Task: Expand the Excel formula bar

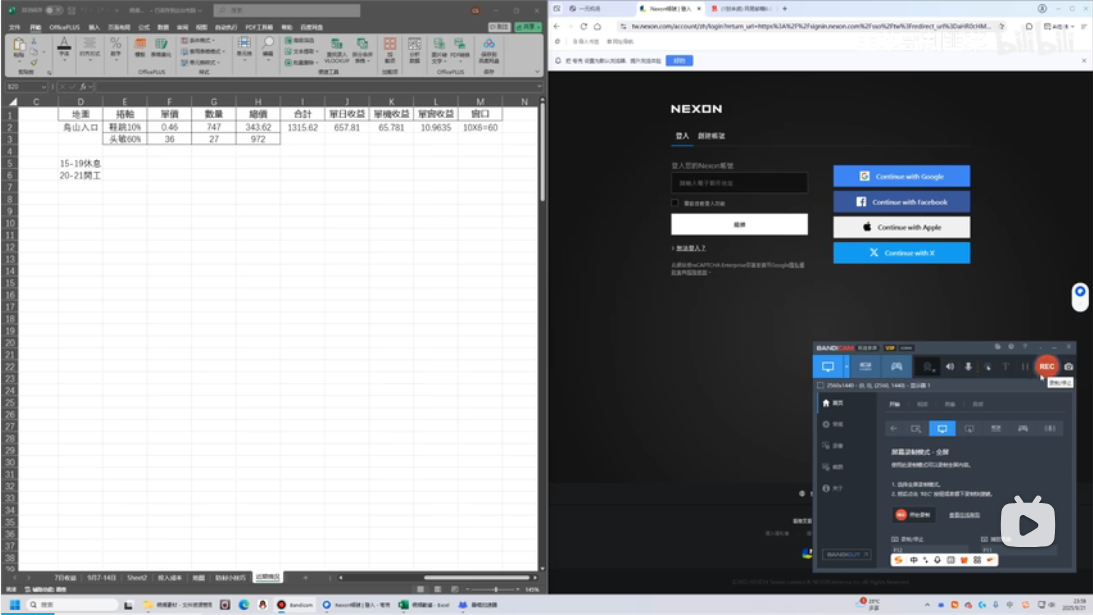Action: pyautogui.click(x=539, y=87)
